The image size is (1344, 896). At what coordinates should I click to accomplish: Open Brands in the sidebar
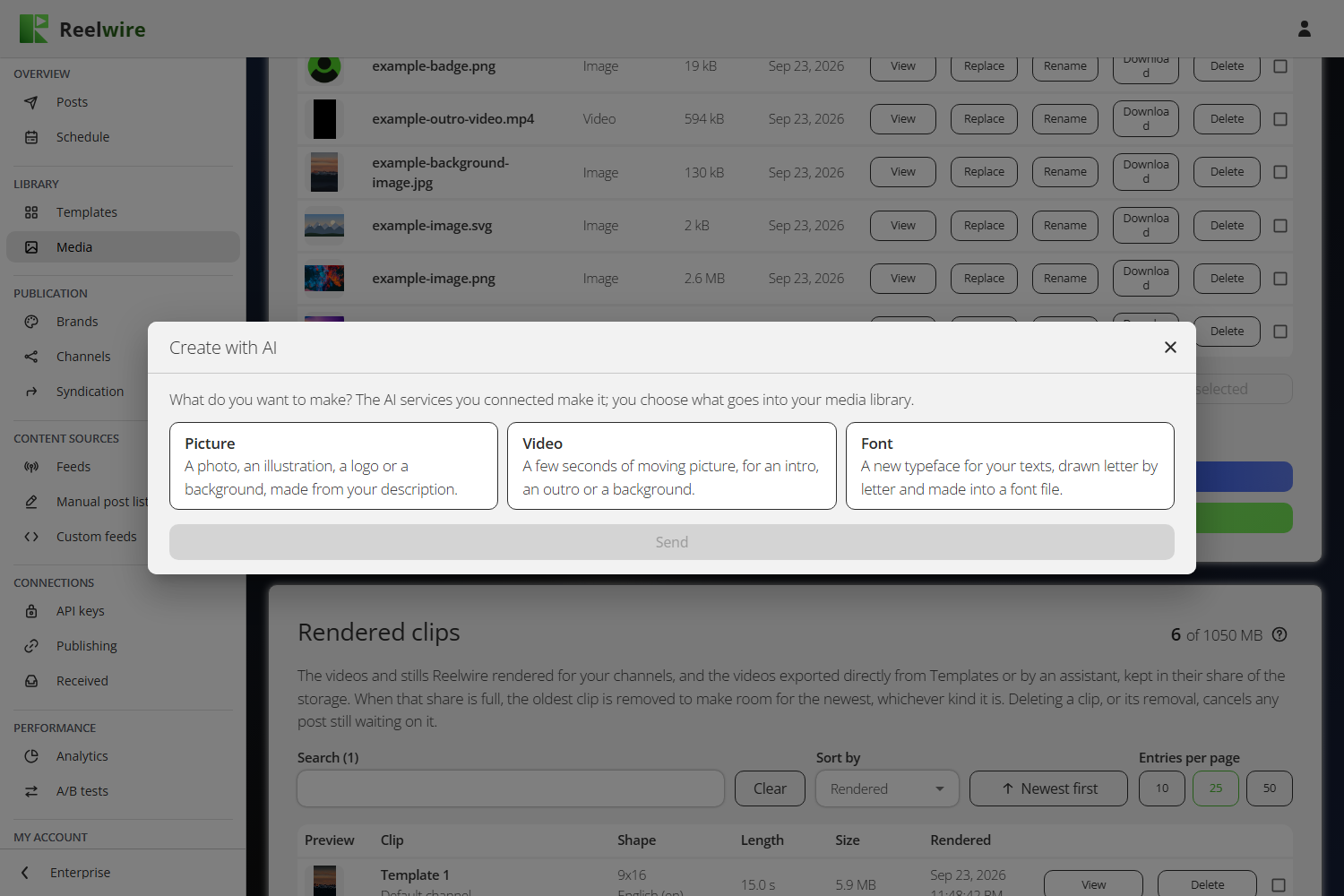coord(123,322)
